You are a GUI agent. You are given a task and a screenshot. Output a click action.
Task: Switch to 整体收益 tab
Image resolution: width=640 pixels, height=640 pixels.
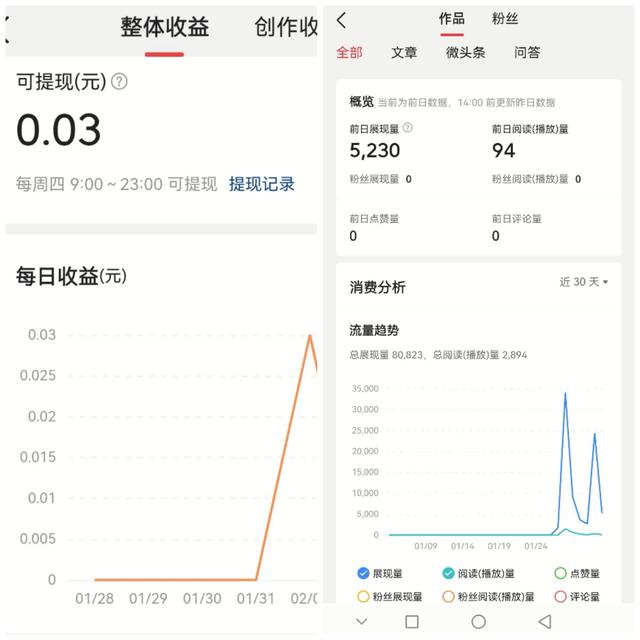click(165, 28)
